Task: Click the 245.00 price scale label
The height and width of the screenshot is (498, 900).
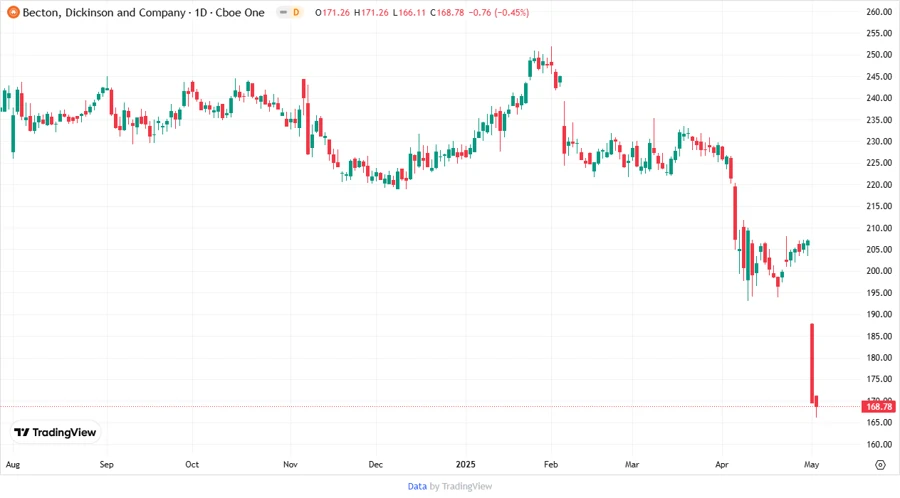Action: (x=879, y=76)
